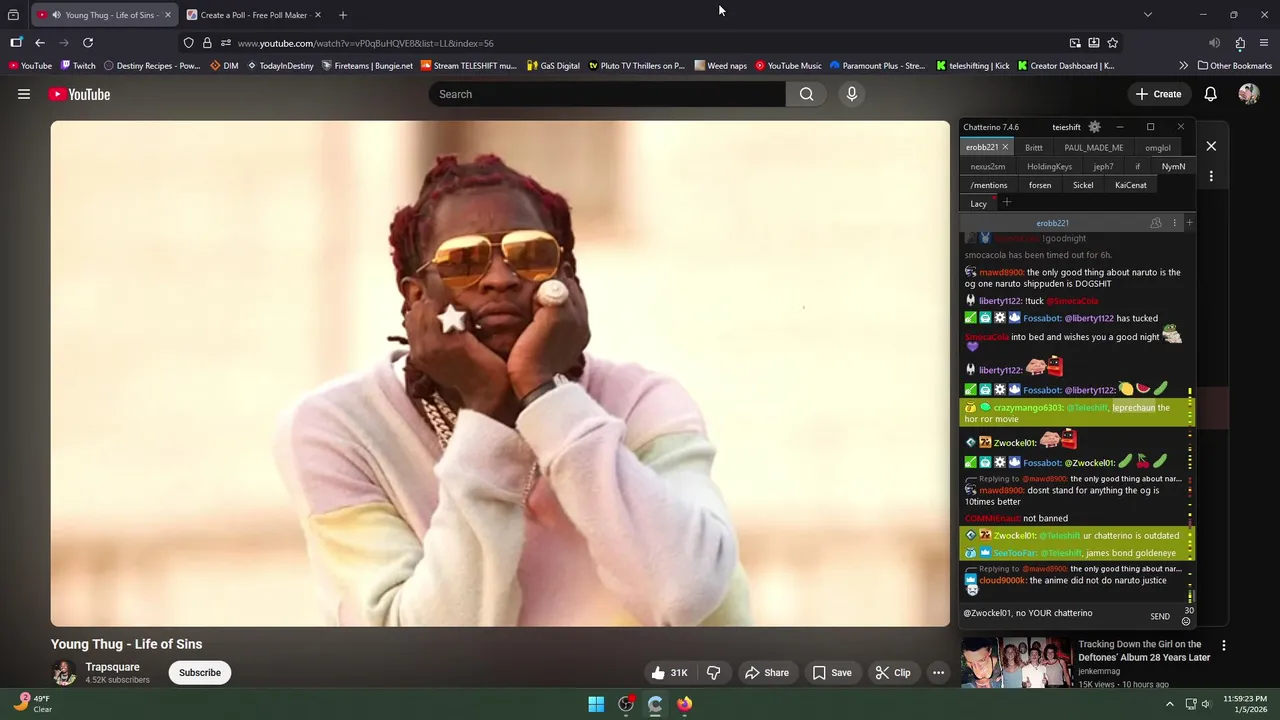Image resolution: width=1280 pixels, height=720 pixels.
Task: Switch to KaiCenat Chatterino tab
Action: click(1131, 185)
